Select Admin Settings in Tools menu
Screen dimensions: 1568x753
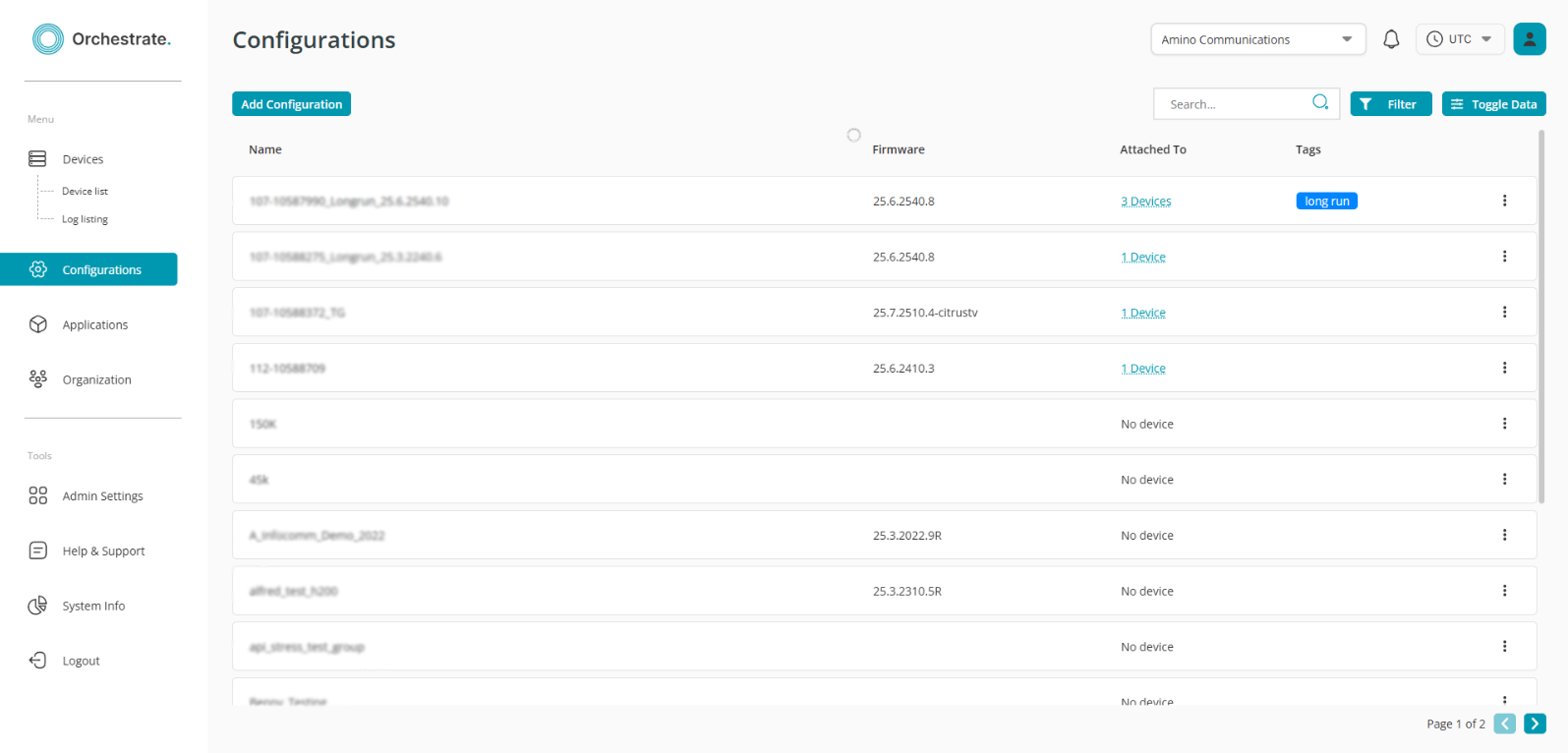pos(102,496)
